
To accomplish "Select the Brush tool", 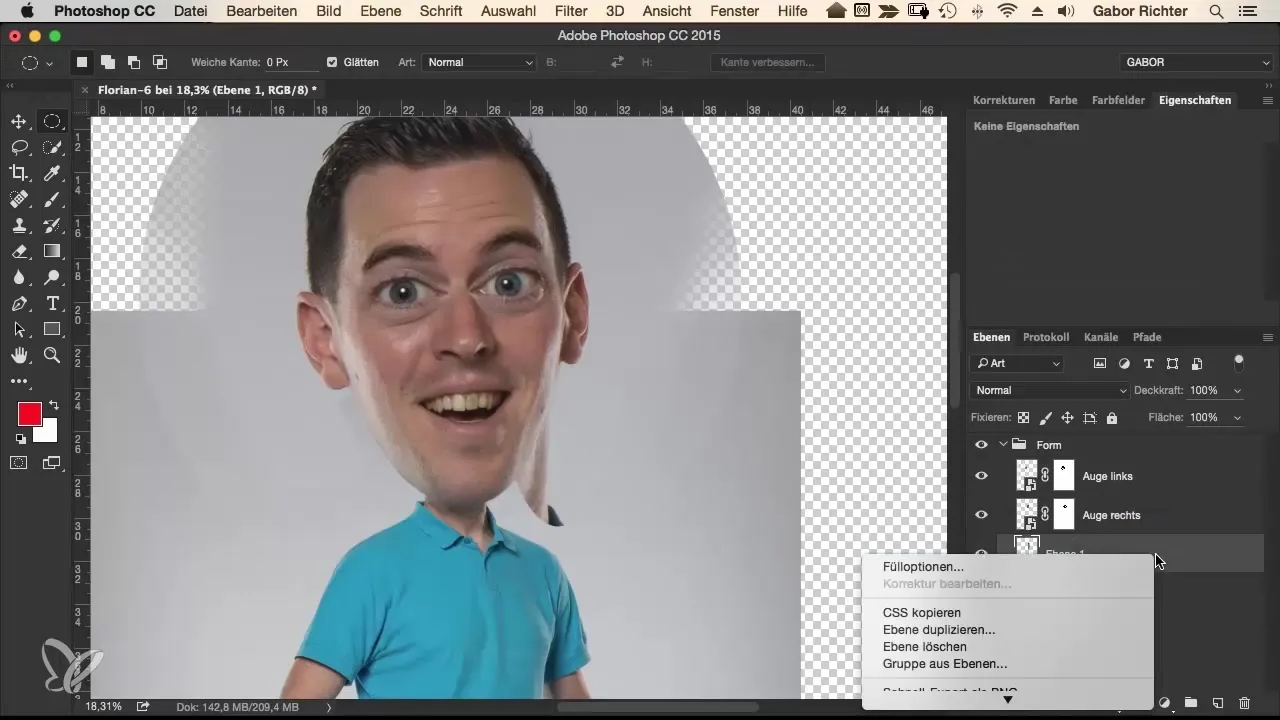I will [52, 199].
